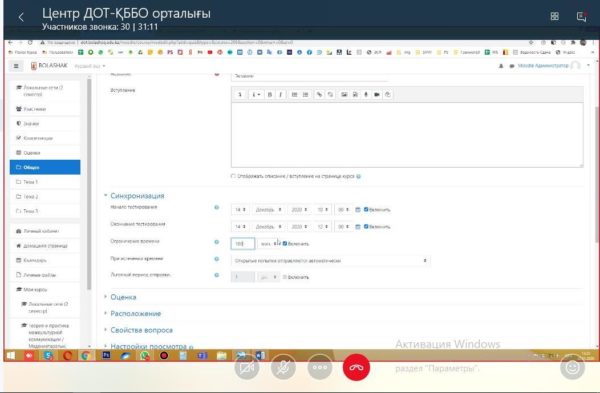Open the call chat icon
This screenshot has width=600, height=393.
[x=581, y=16]
